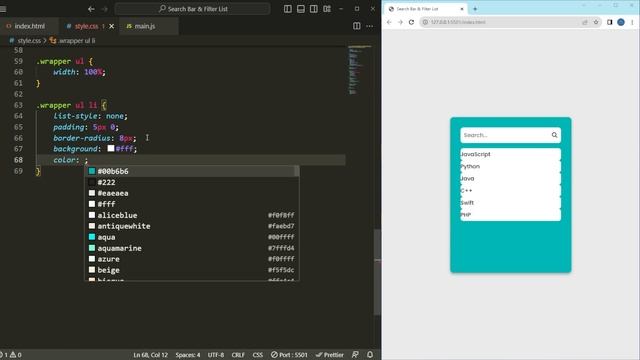The height and width of the screenshot is (360, 640).
Task: Close the browser tab
Action: pyautogui.click(x=462, y=9)
